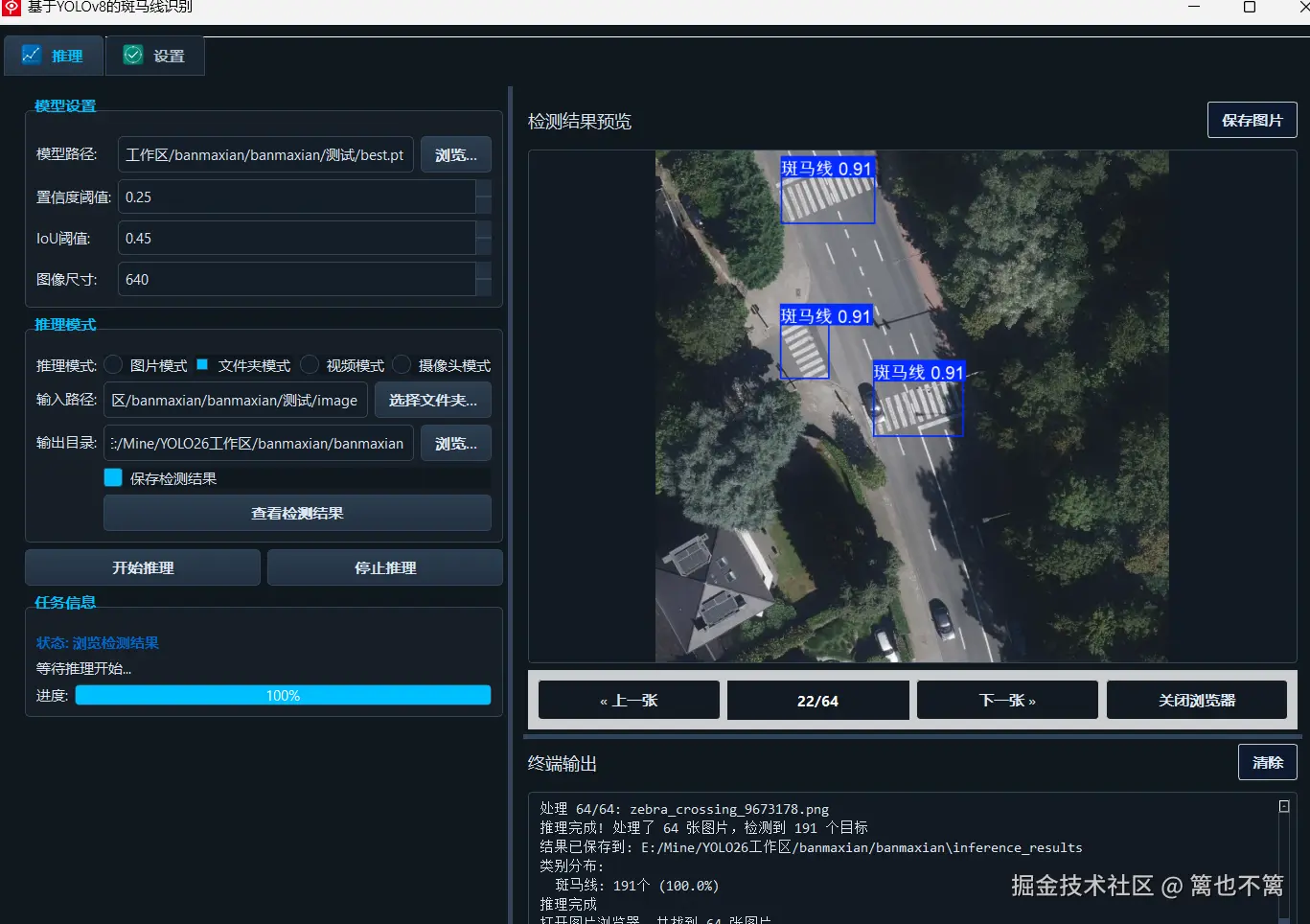The width and height of the screenshot is (1310, 924).
Task: Clear terminal output with 清除
Action: point(1267,762)
